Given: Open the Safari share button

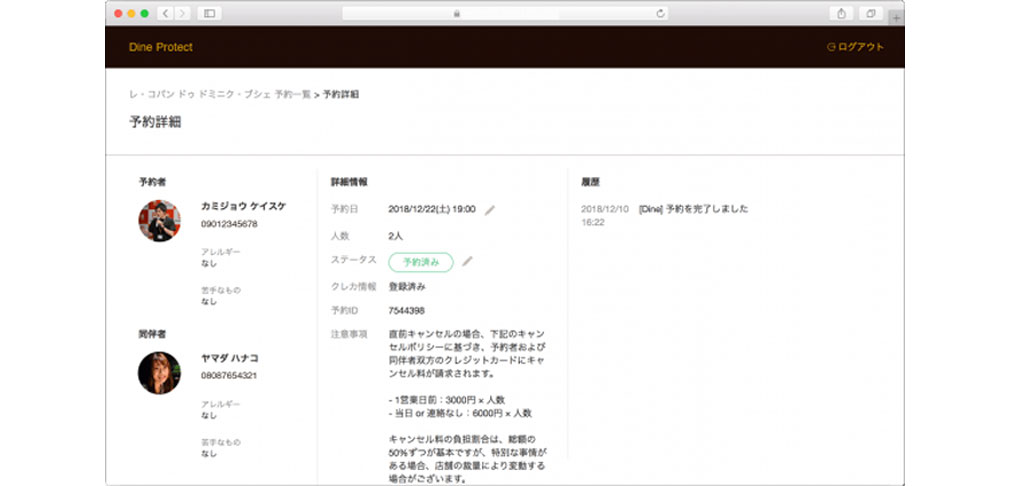Looking at the screenshot, I should point(841,14).
